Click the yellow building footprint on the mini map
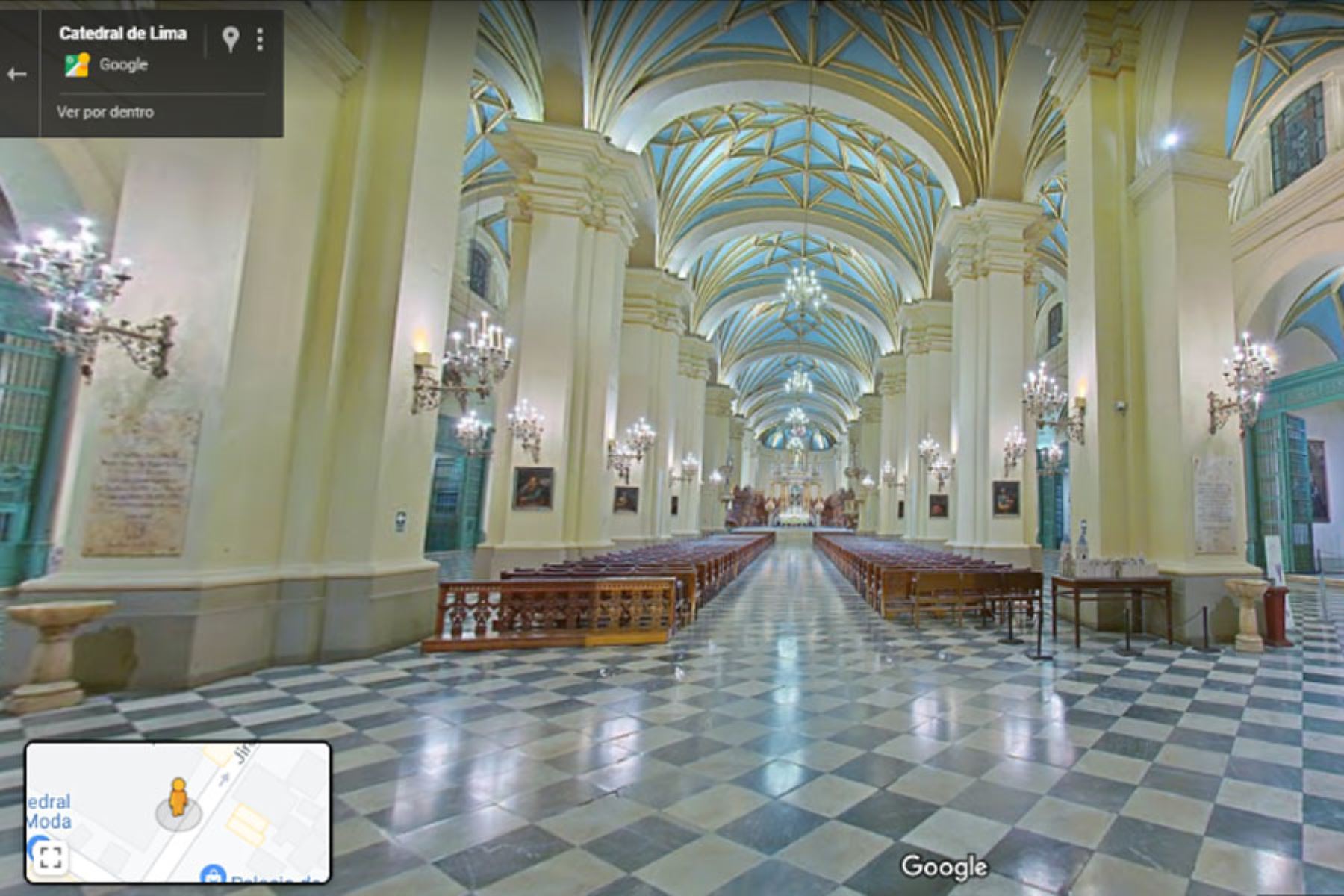 (247, 821)
